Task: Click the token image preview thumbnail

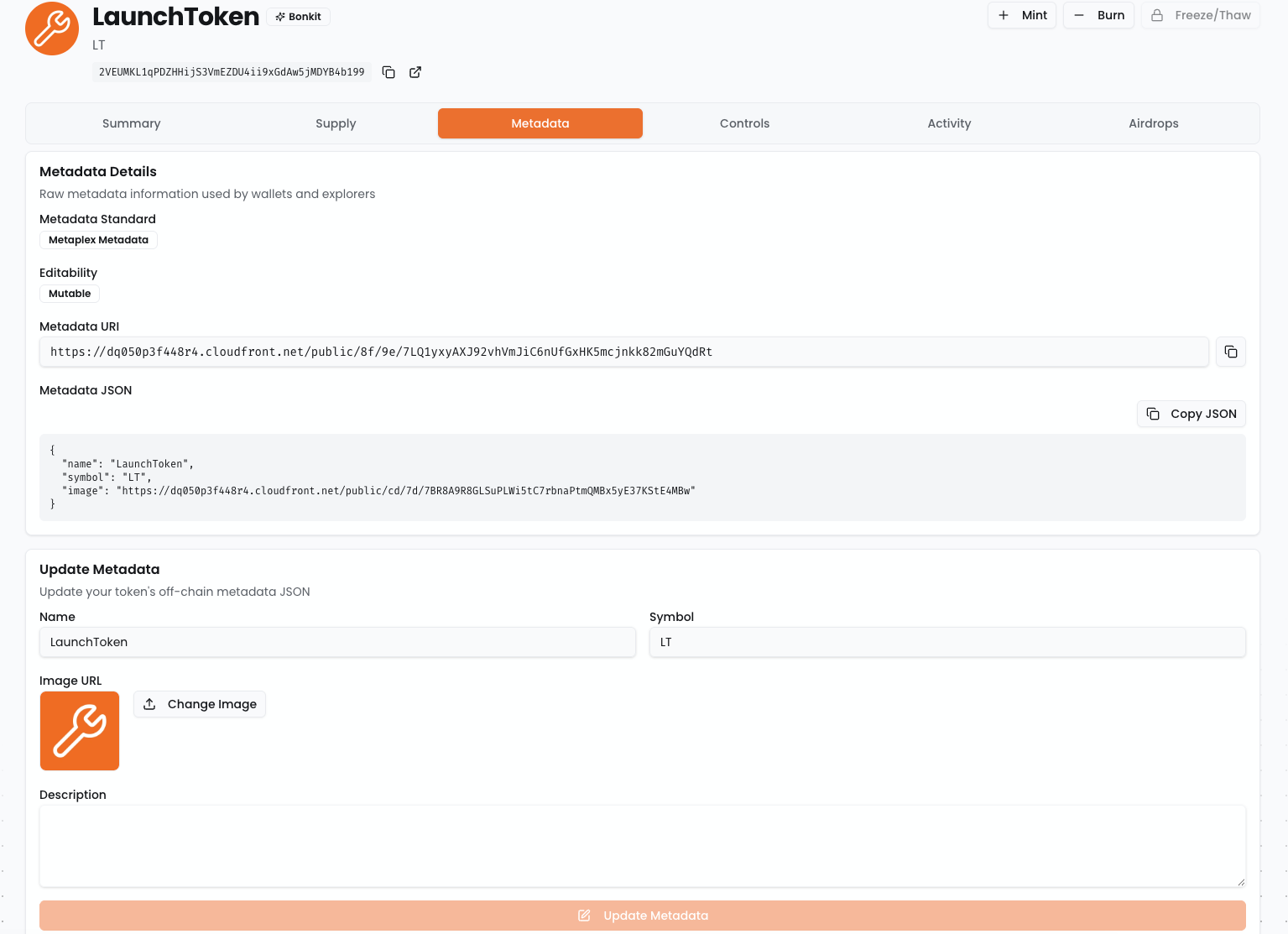Action: [x=80, y=731]
